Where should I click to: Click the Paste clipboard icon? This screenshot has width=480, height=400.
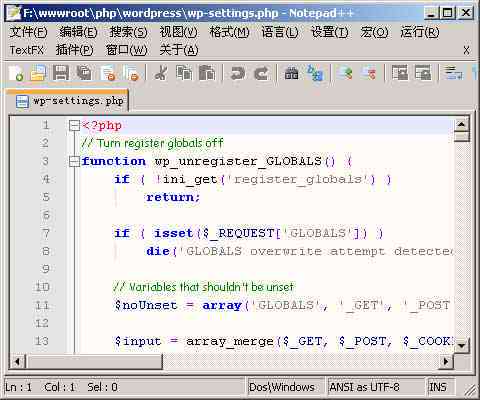[x=207, y=73]
